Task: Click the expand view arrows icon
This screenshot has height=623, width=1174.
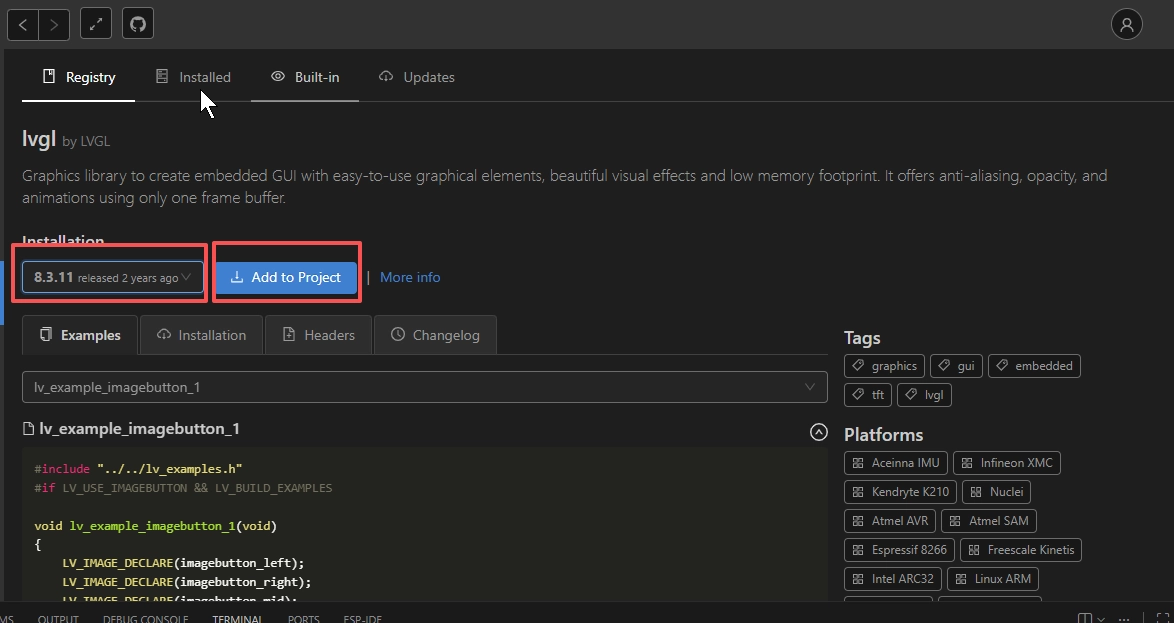Action: click(95, 24)
